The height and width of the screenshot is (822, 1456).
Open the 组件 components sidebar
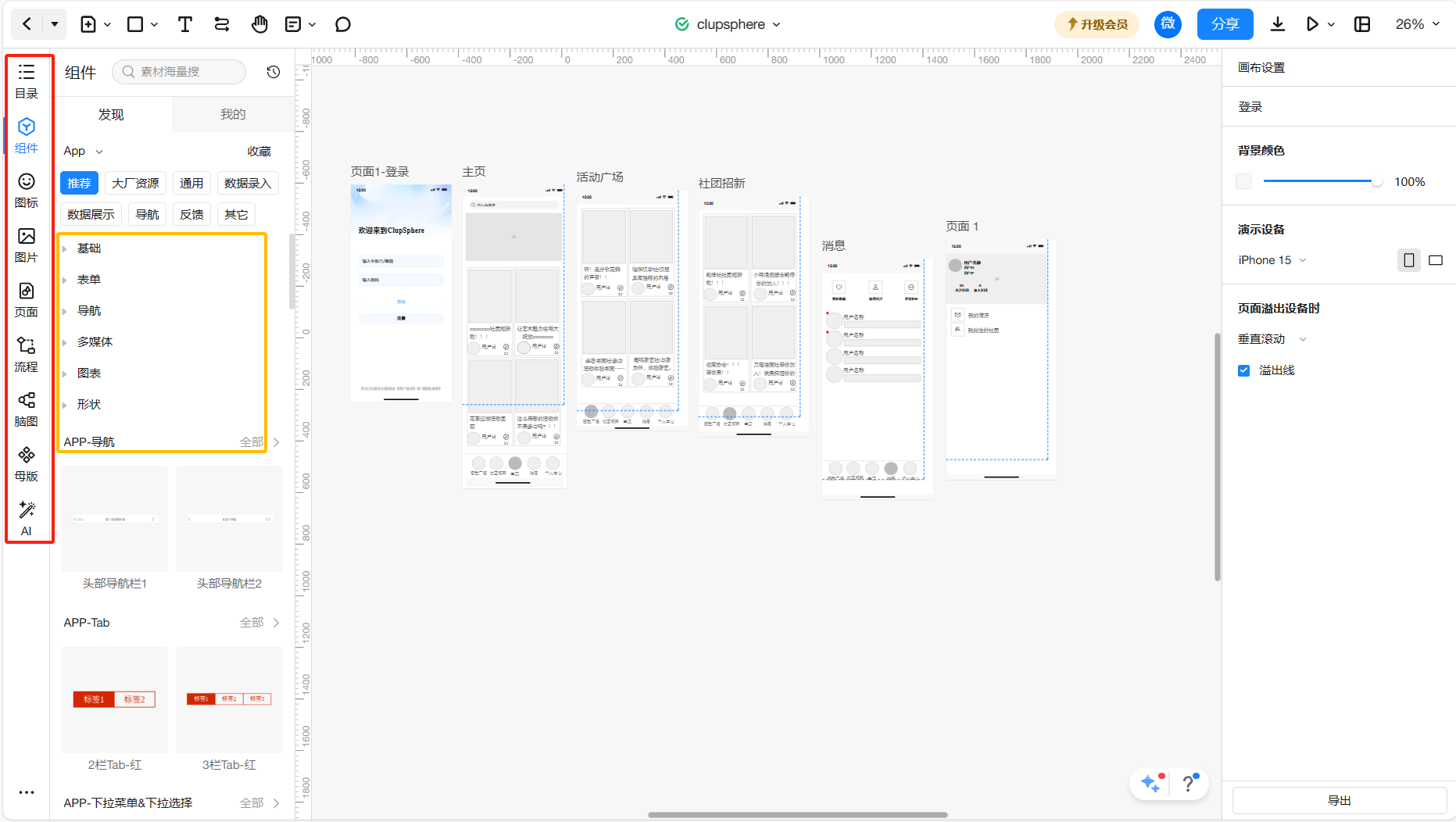tap(27, 136)
